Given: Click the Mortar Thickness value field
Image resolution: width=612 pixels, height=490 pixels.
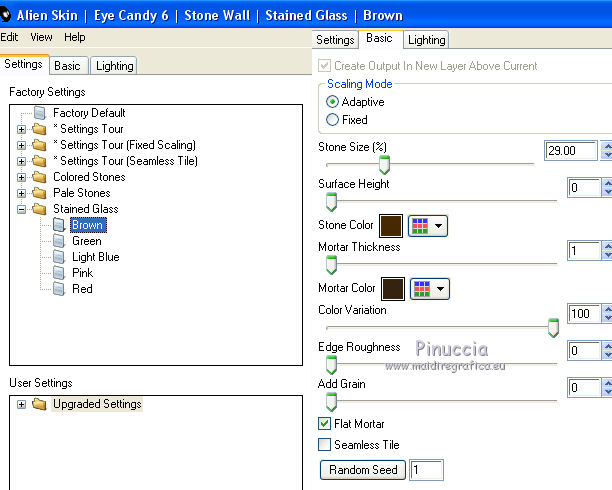Looking at the screenshot, I should (x=584, y=251).
